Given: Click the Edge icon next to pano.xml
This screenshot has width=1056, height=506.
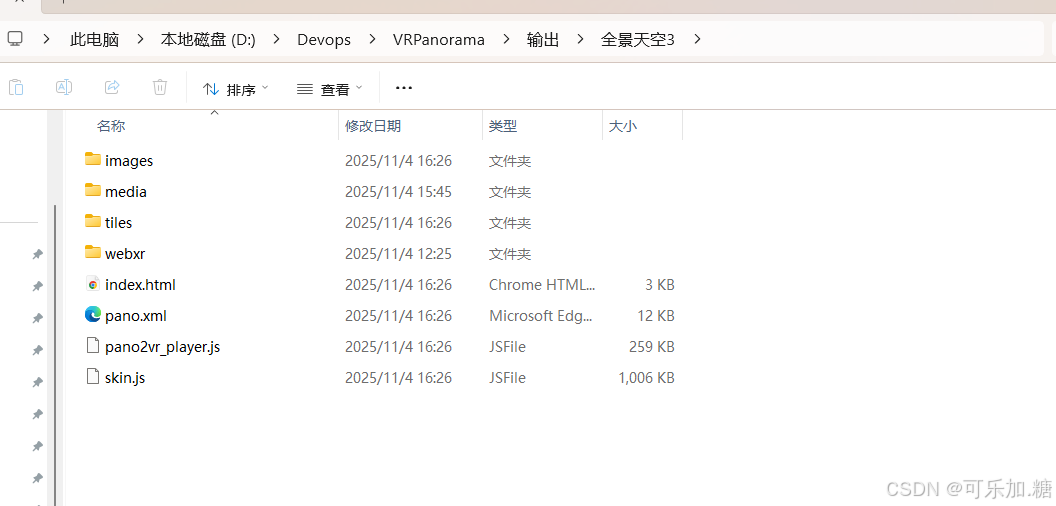Looking at the screenshot, I should pyautogui.click(x=93, y=315).
